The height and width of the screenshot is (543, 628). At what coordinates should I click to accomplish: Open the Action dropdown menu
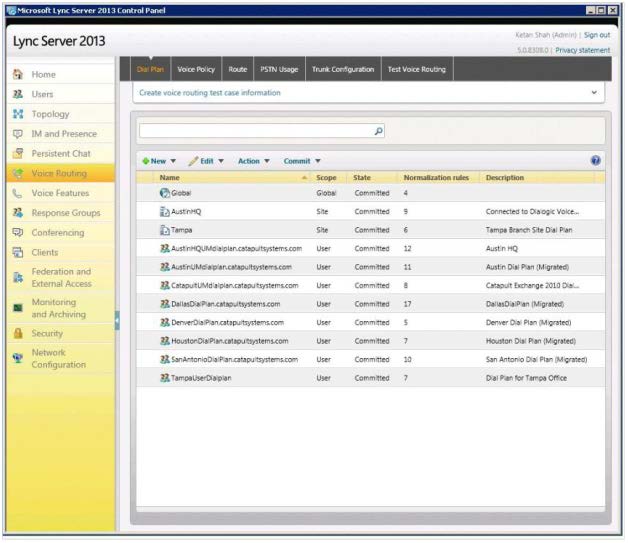click(x=254, y=161)
